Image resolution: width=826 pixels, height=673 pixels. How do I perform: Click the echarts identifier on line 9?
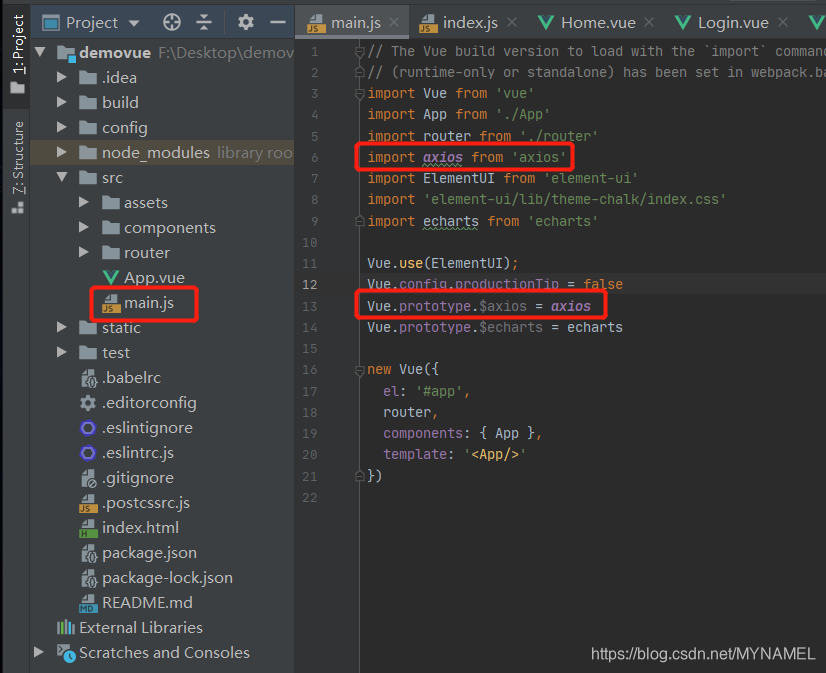pos(451,221)
